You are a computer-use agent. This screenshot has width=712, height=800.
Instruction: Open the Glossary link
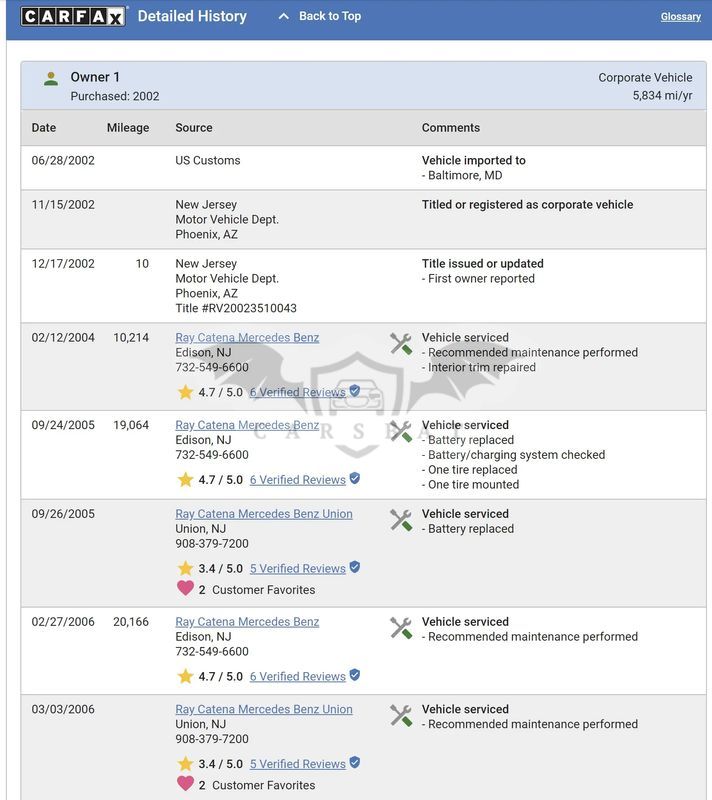coord(680,16)
